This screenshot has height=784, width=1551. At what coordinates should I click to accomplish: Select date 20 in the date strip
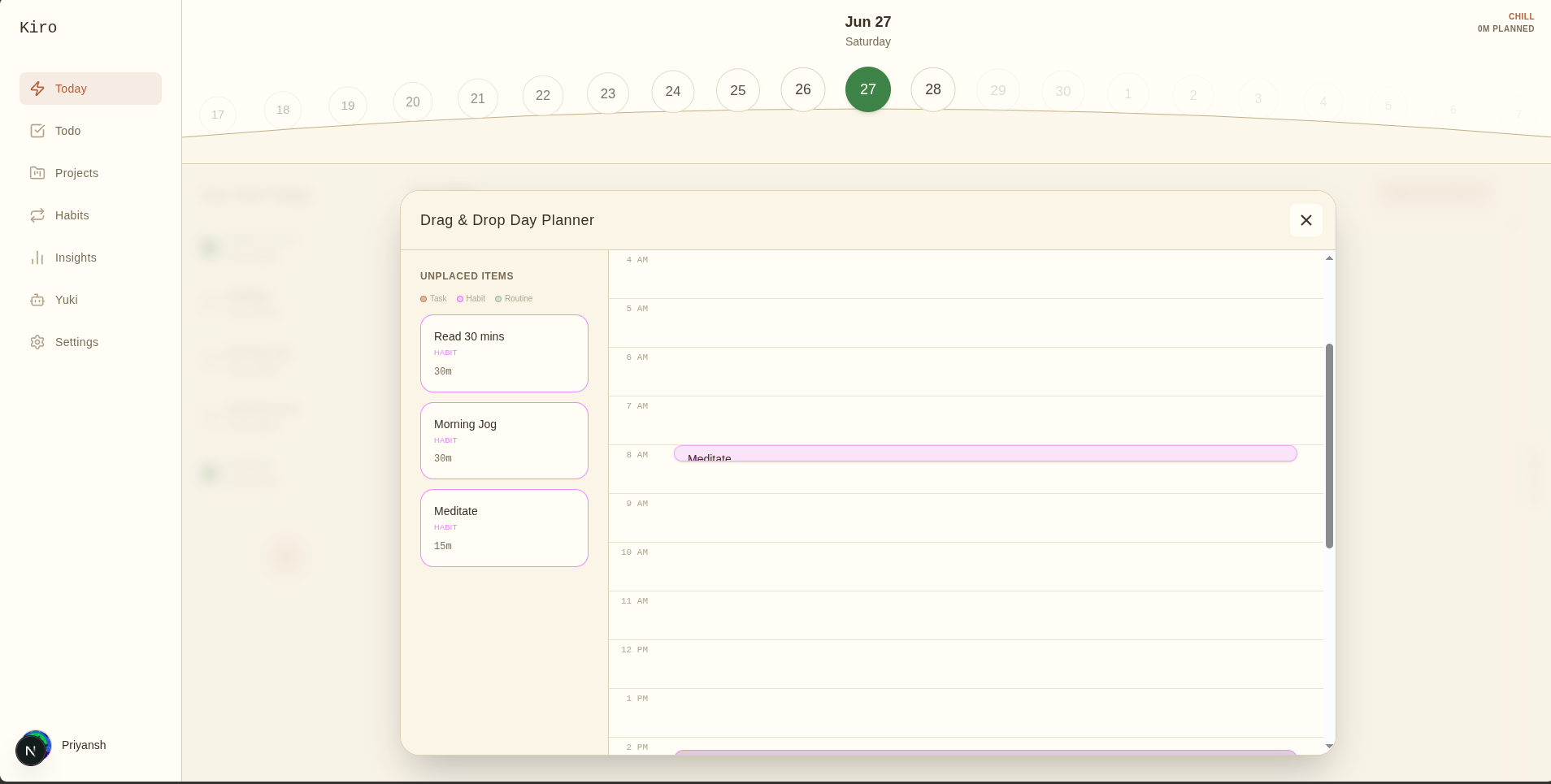coord(413,102)
